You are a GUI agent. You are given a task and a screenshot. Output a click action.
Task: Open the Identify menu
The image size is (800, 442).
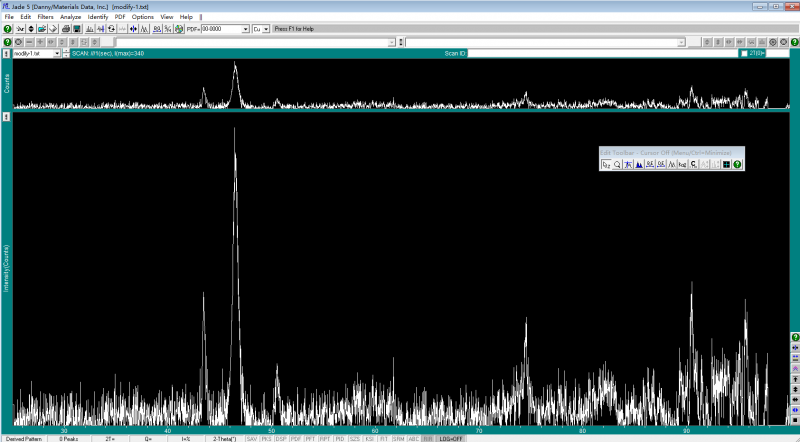(98, 17)
